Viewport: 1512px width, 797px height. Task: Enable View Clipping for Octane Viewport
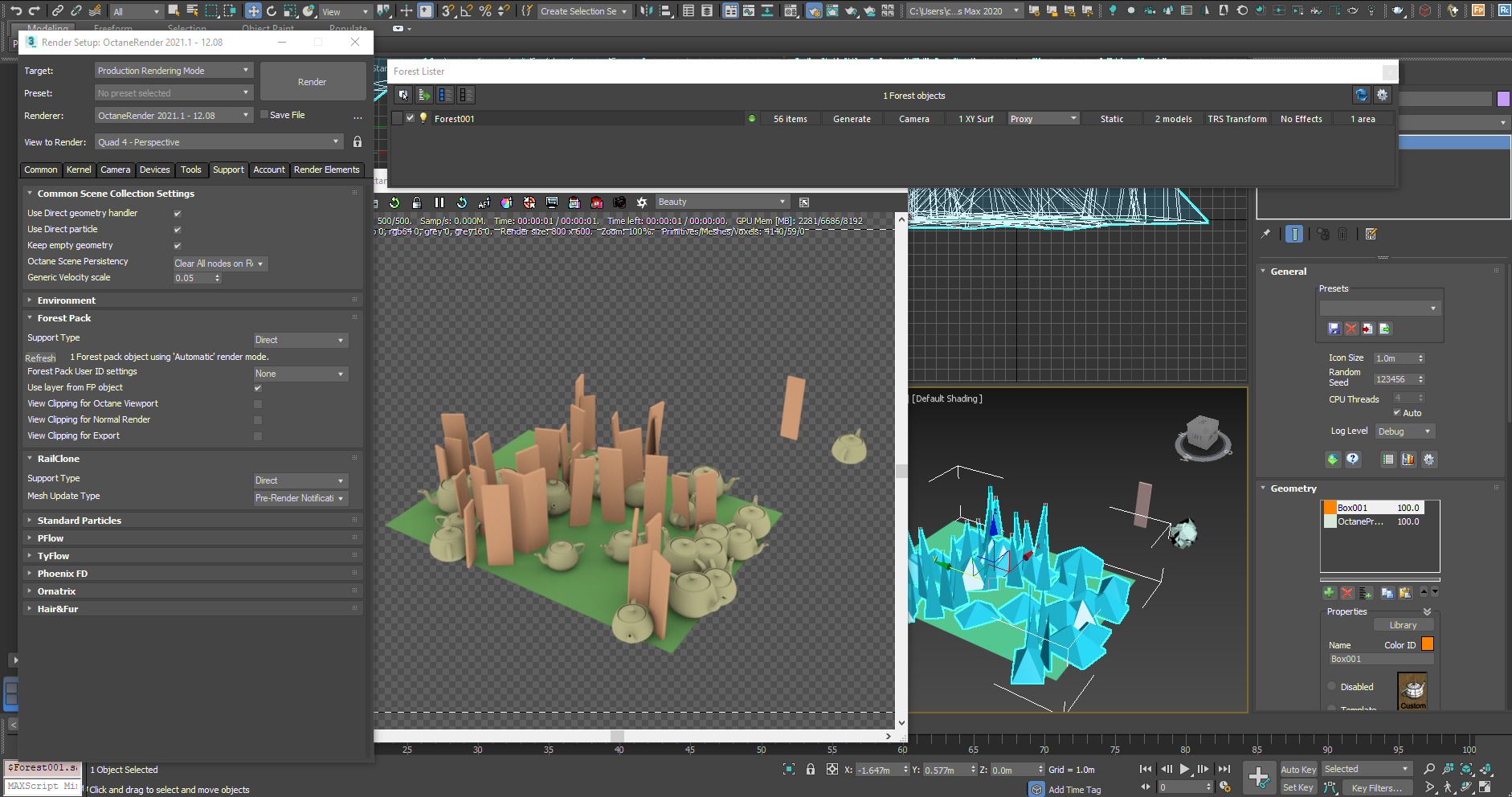[258, 404]
